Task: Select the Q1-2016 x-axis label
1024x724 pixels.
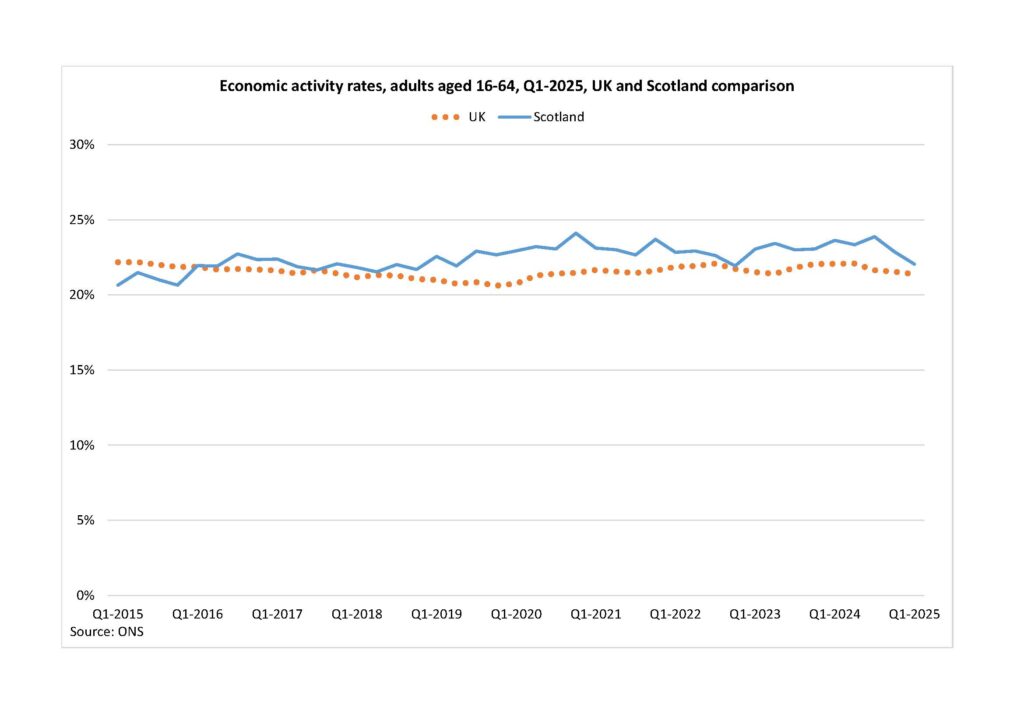Action: [x=197, y=614]
